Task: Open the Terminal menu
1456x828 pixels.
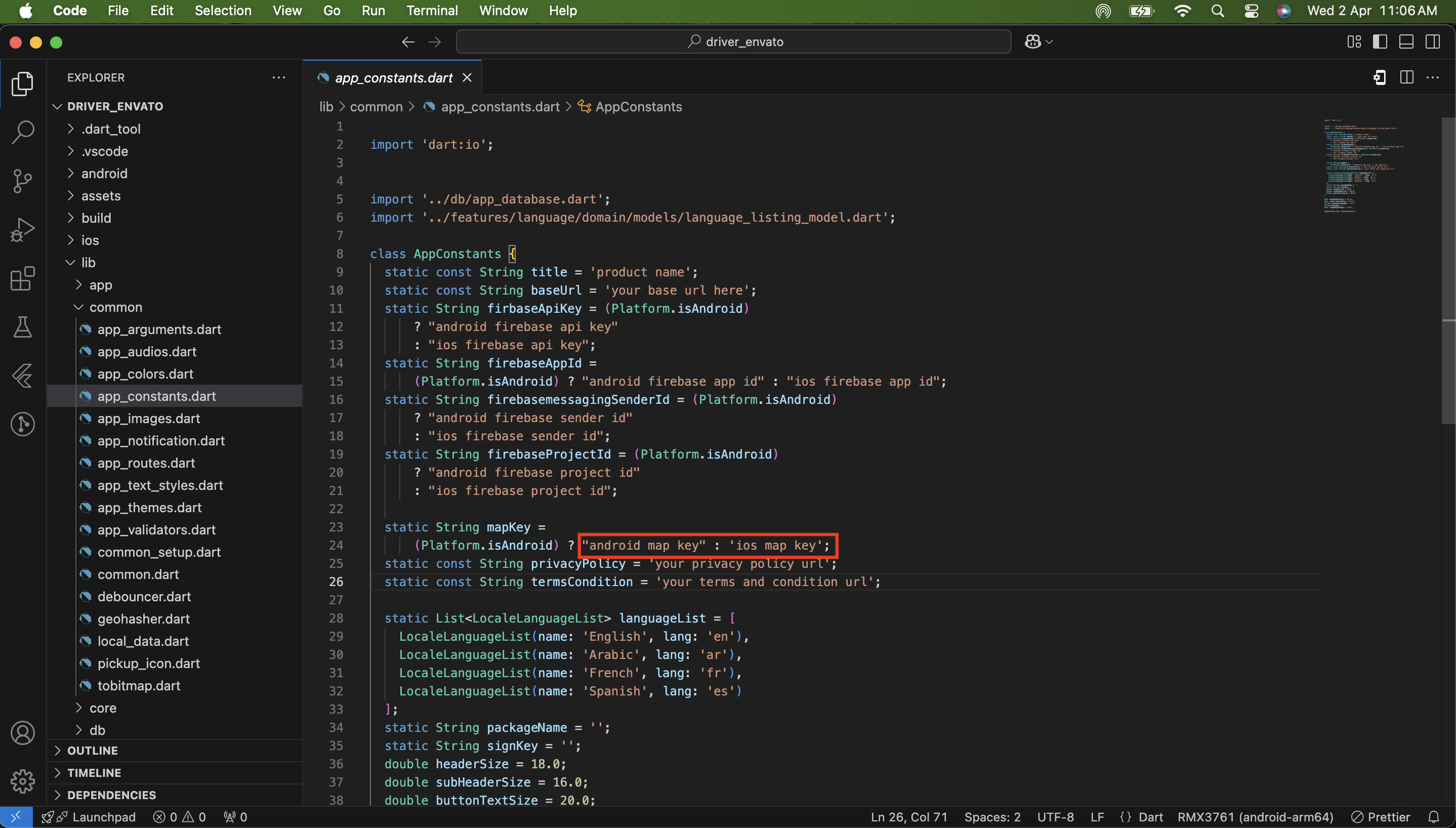Action: pos(432,10)
